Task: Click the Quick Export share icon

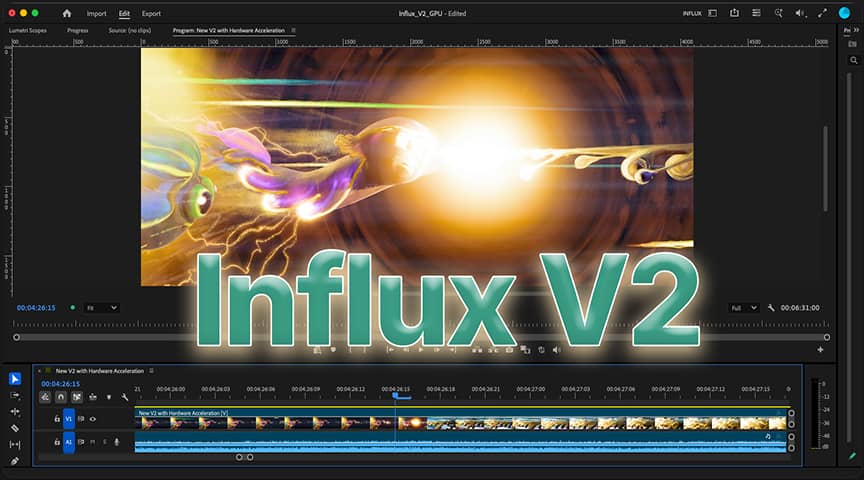Action: tap(734, 13)
